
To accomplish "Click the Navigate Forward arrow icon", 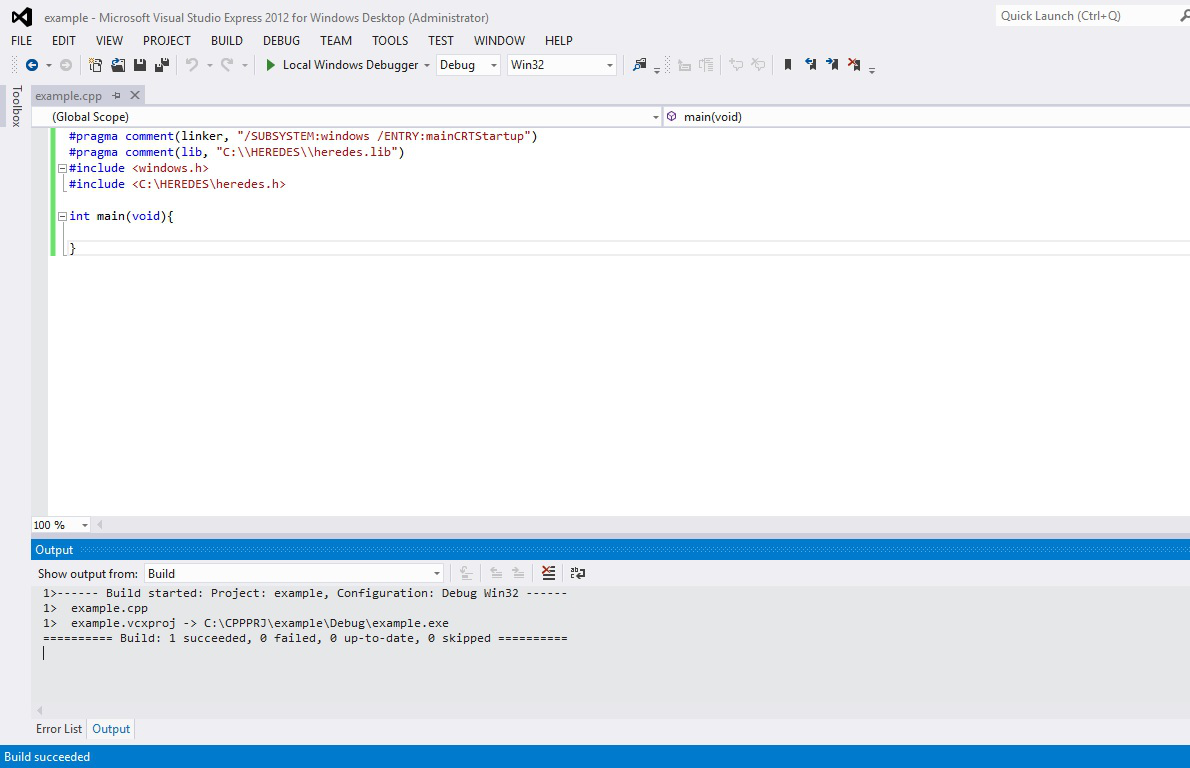I will pyautogui.click(x=66, y=65).
